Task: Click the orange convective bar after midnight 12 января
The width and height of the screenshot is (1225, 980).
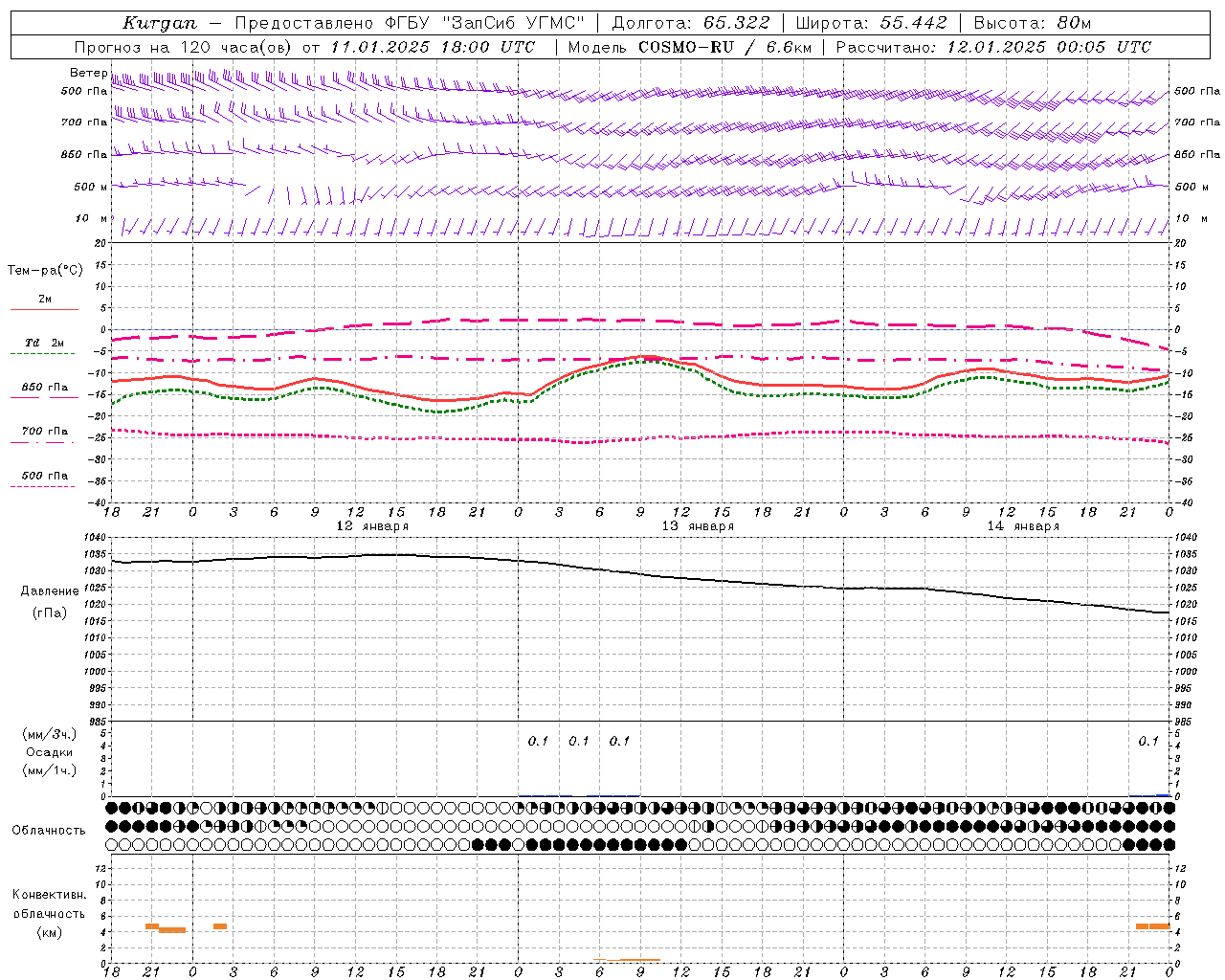Action: [220, 926]
